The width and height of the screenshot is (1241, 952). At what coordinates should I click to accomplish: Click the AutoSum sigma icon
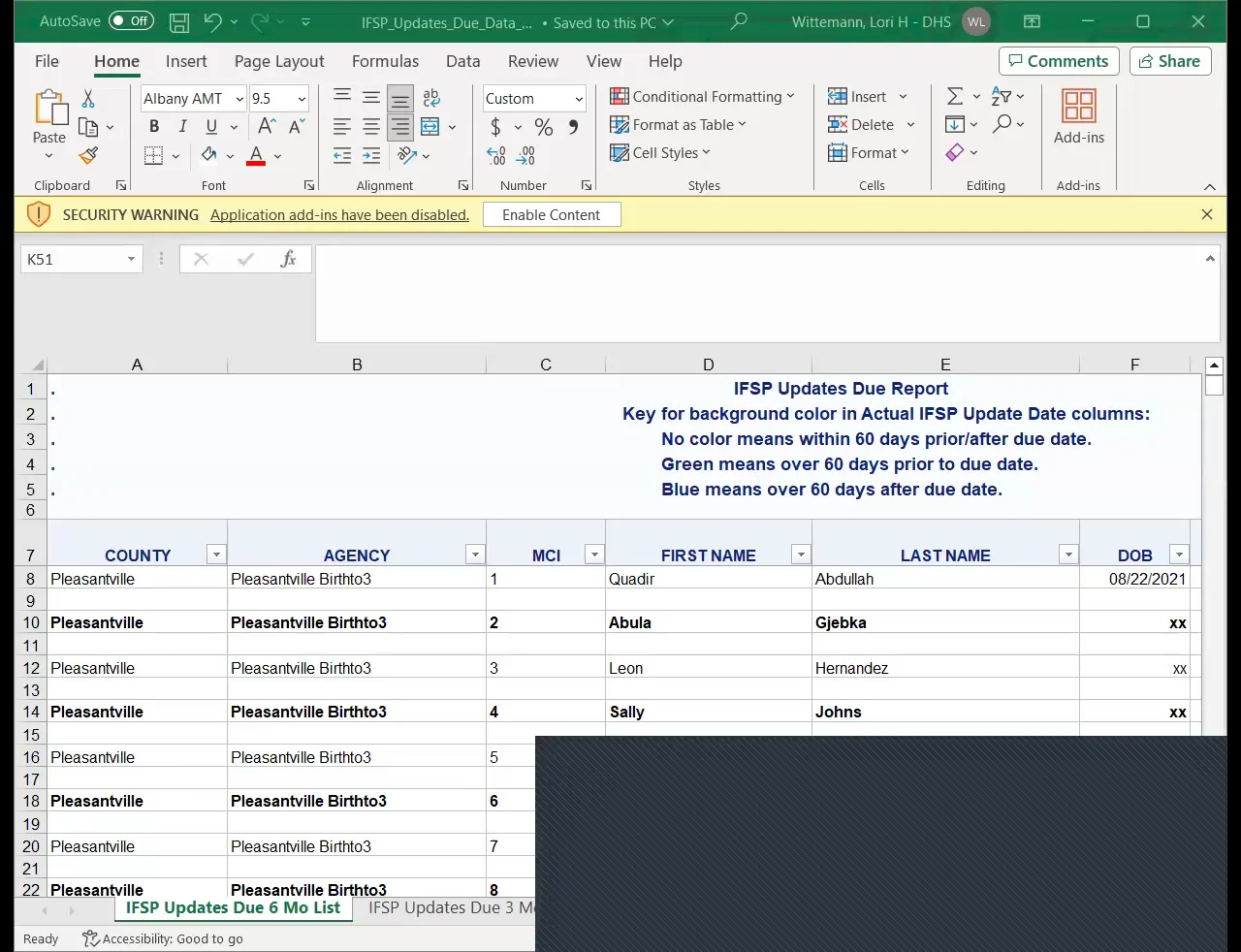coord(955,96)
